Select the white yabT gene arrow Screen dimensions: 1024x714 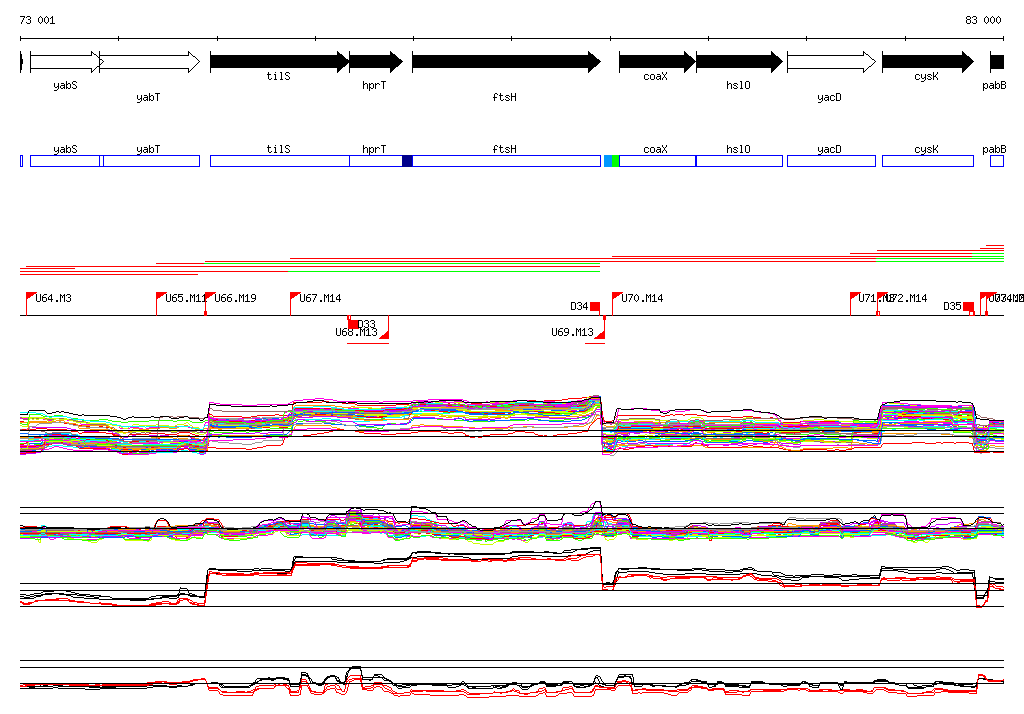[x=150, y=62]
